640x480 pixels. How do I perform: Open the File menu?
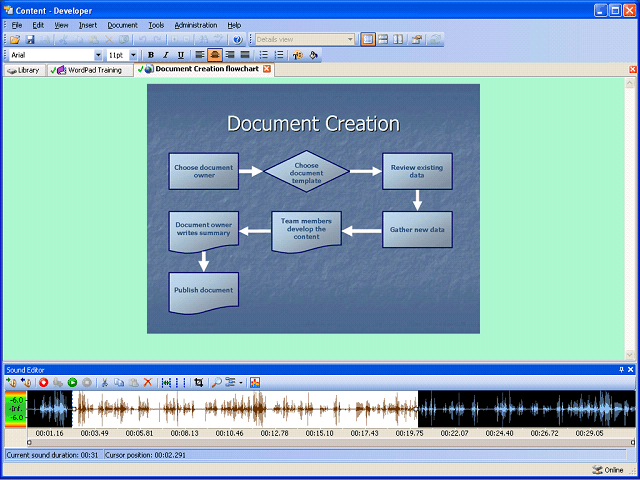pos(17,25)
